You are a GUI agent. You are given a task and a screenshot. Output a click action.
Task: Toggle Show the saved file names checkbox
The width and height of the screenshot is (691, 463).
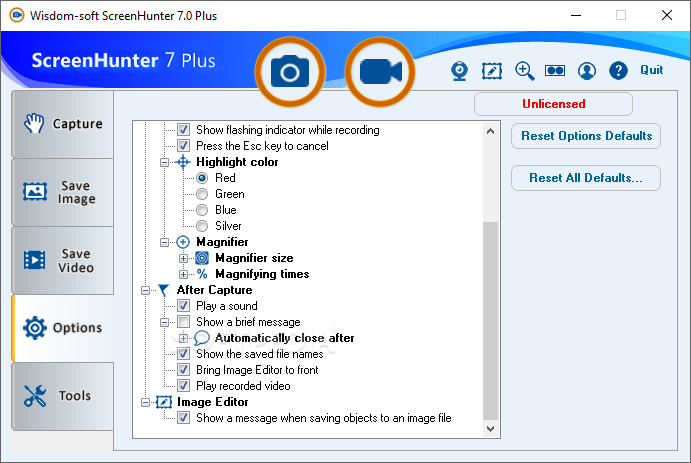[183, 354]
